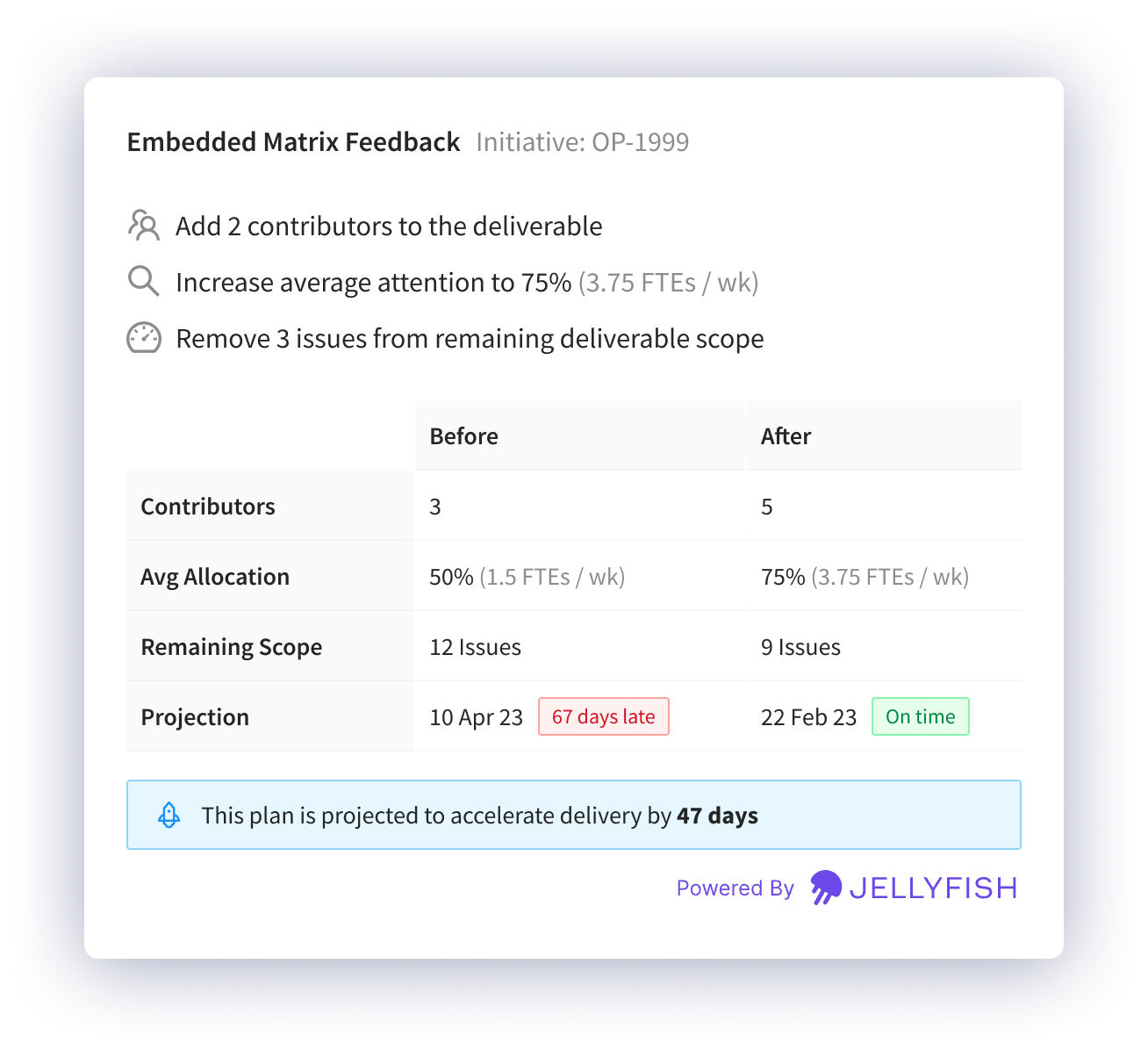Screen dimensions: 1148x1050
Task: Select the Avg Allocation row label
Action: [215, 577]
